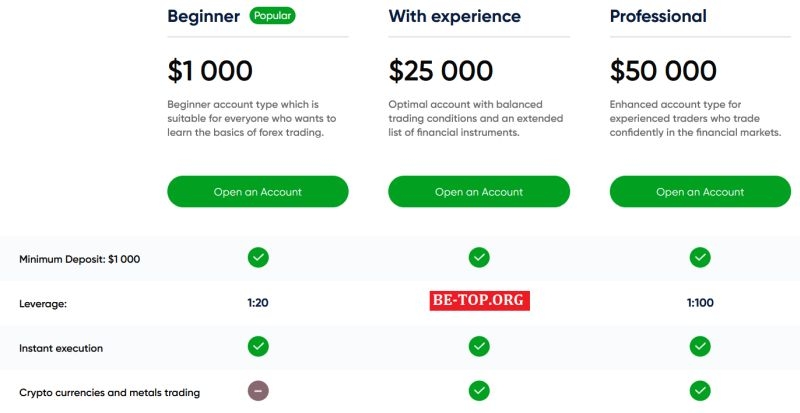The height and width of the screenshot is (413, 800).
Task: Select the Professional plan heading
Action: coord(658,16)
